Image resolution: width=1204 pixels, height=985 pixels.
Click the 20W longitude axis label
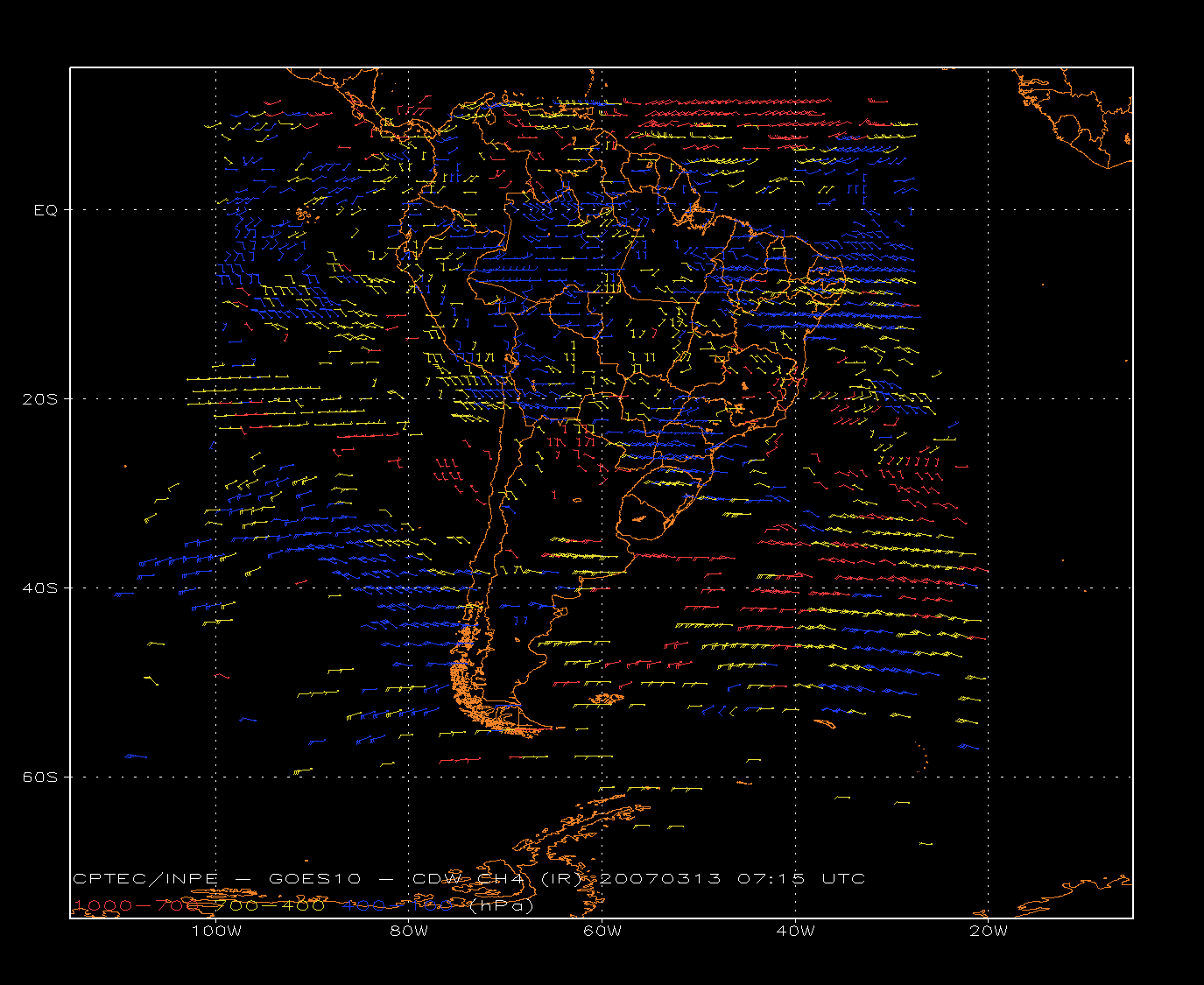tap(989, 932)
